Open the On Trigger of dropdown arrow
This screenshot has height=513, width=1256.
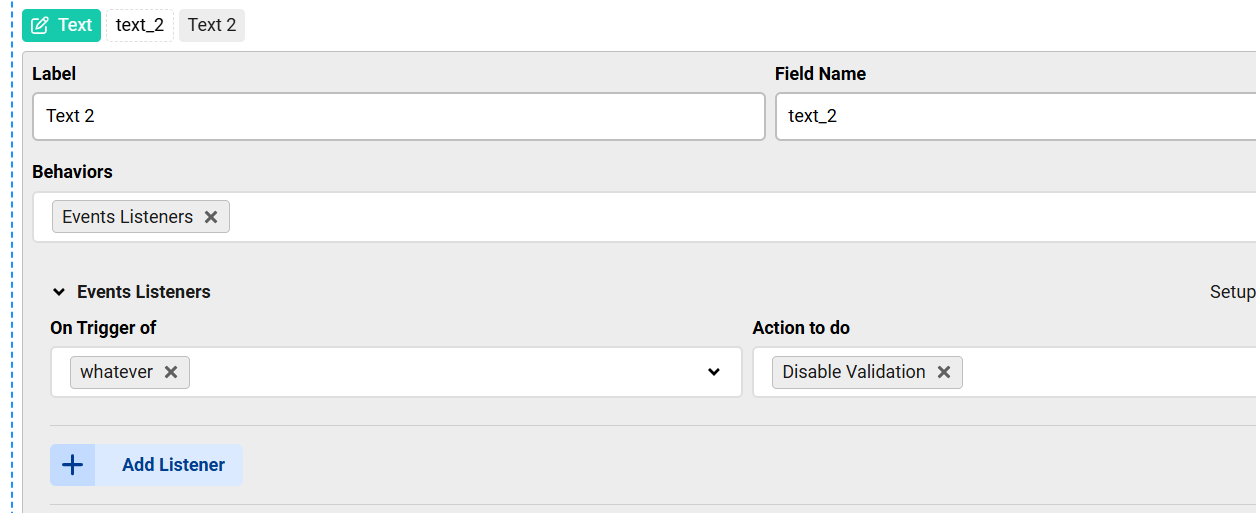pyautogui.click(x=714, y=372)
